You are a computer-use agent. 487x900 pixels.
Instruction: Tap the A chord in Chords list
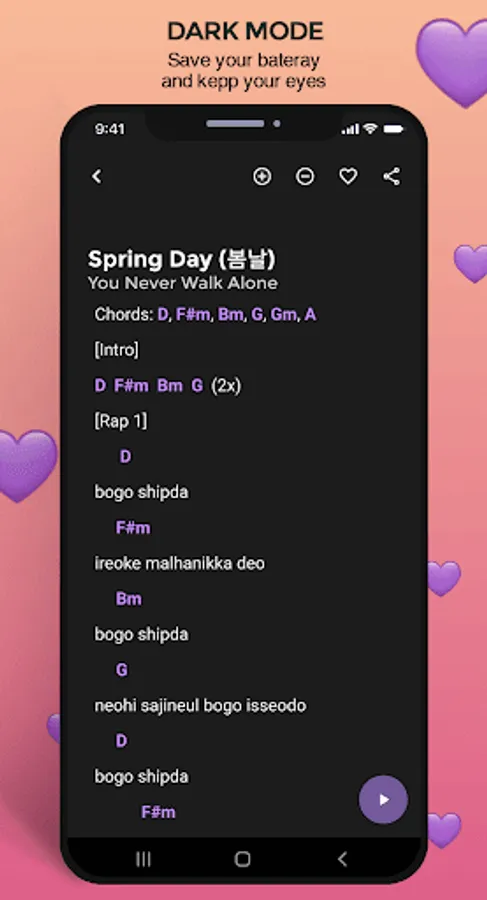click(310, 315)
